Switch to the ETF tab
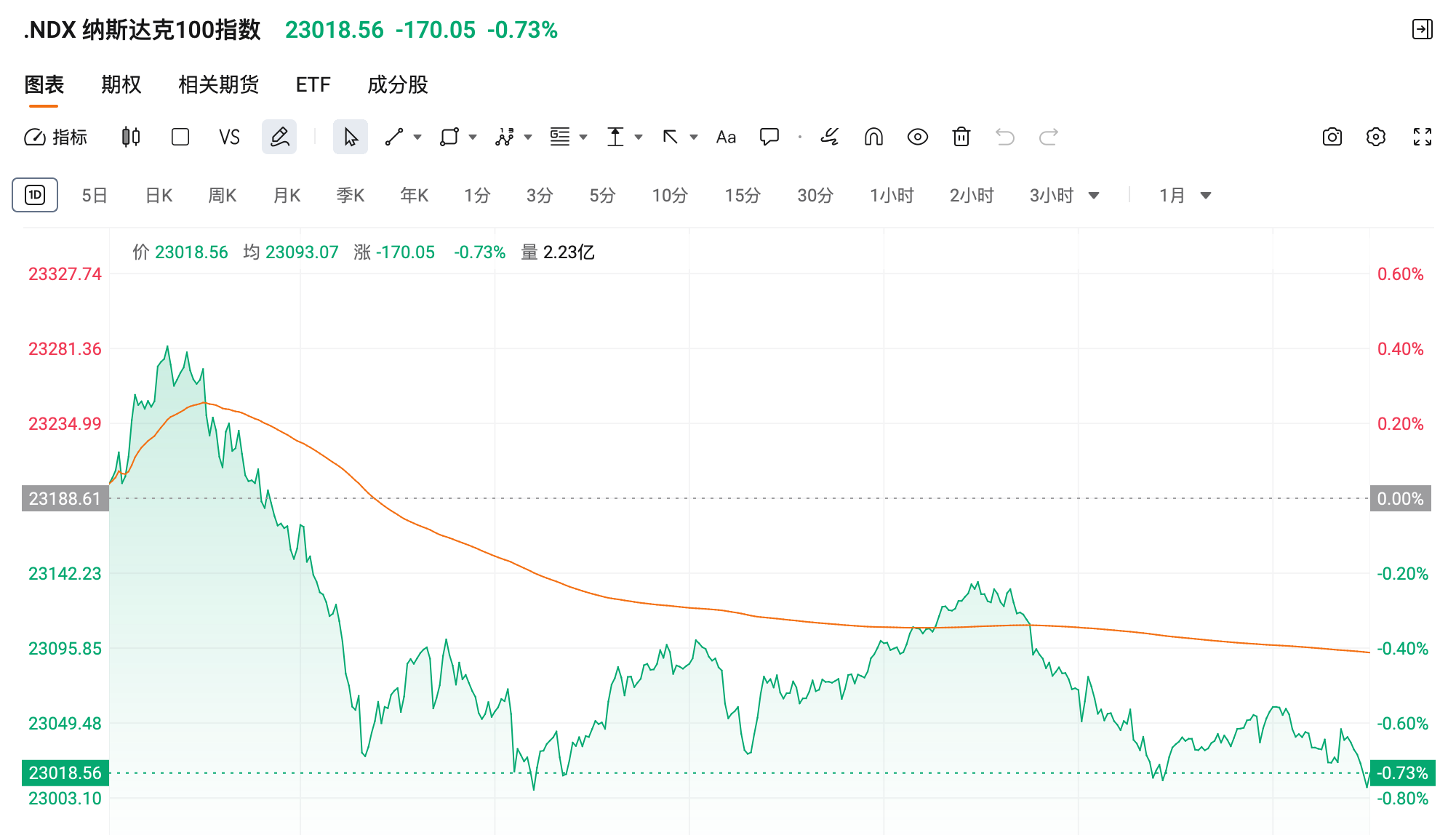 point(313,85)
